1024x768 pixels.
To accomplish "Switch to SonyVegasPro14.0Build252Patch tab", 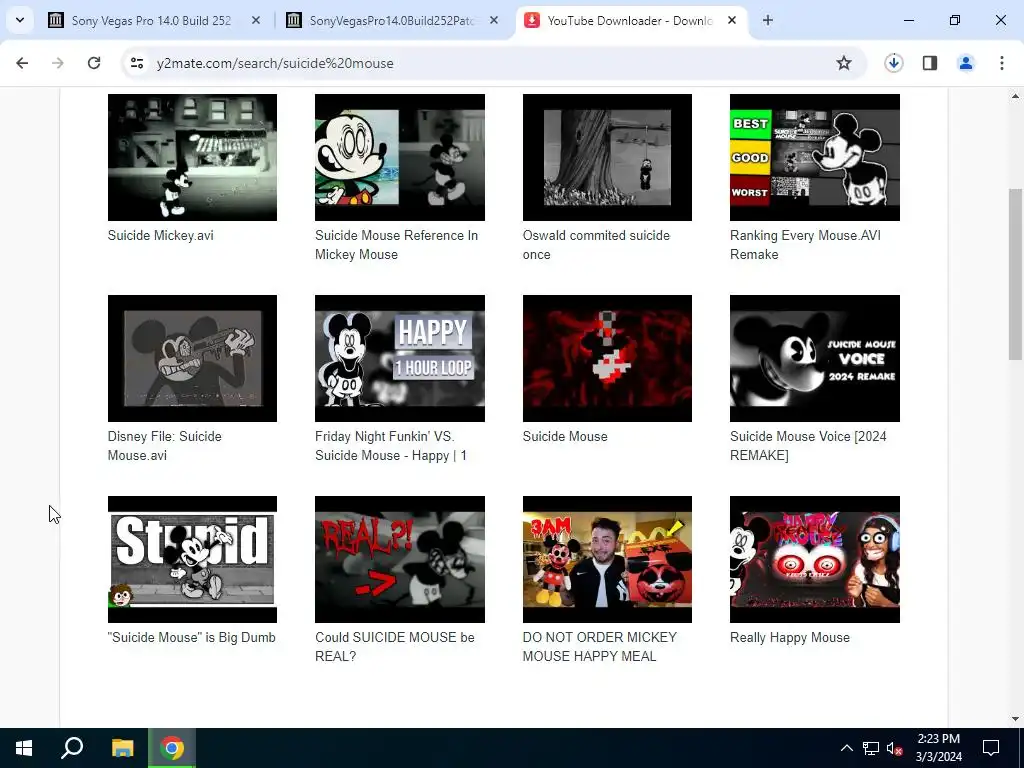I will (391, 21).
